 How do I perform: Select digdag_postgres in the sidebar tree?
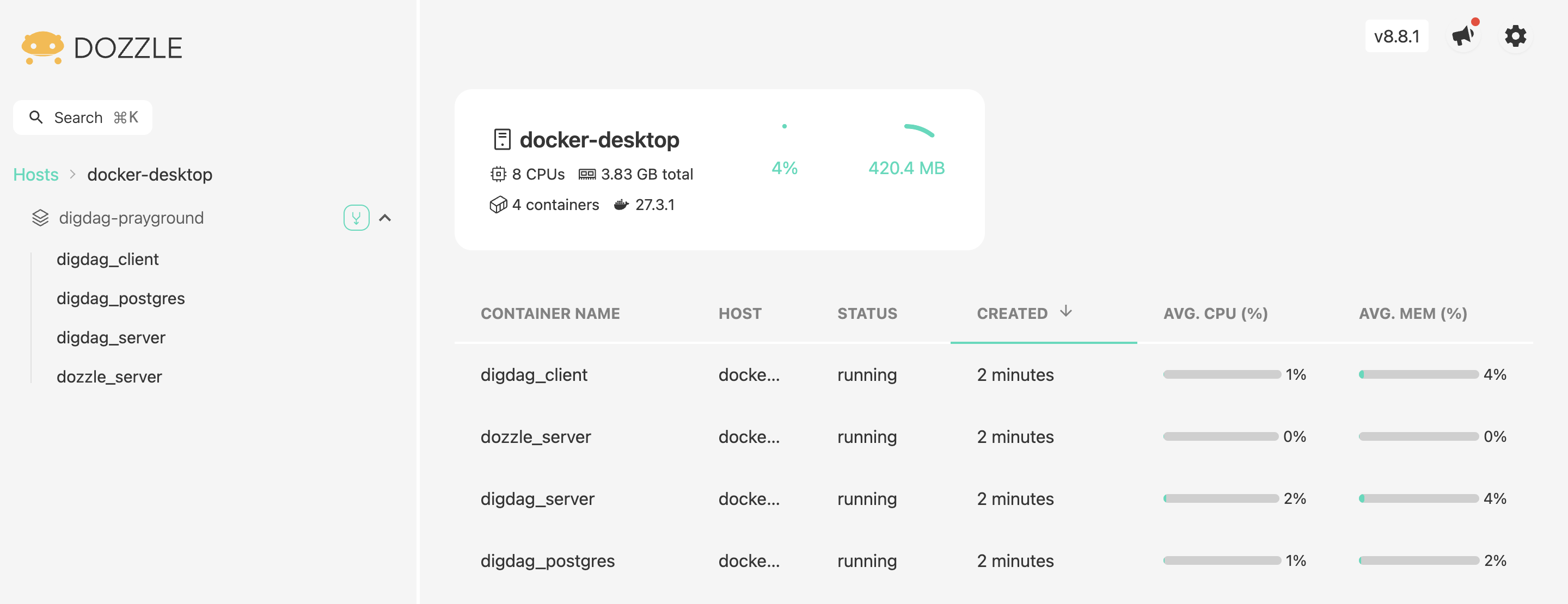pyautogui.click(x=120, y=298)
